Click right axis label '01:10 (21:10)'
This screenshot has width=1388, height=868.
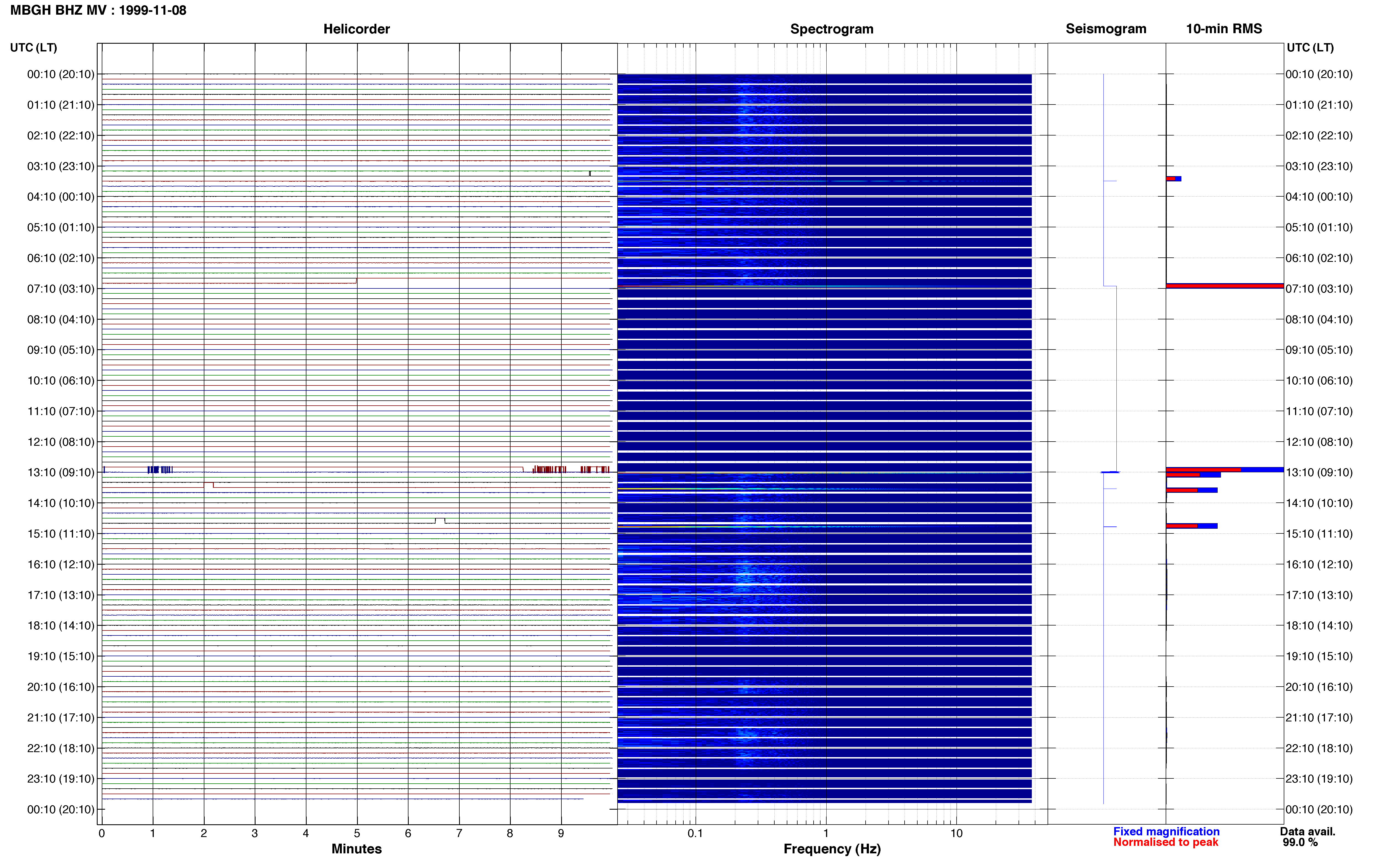coord(1319,105)
